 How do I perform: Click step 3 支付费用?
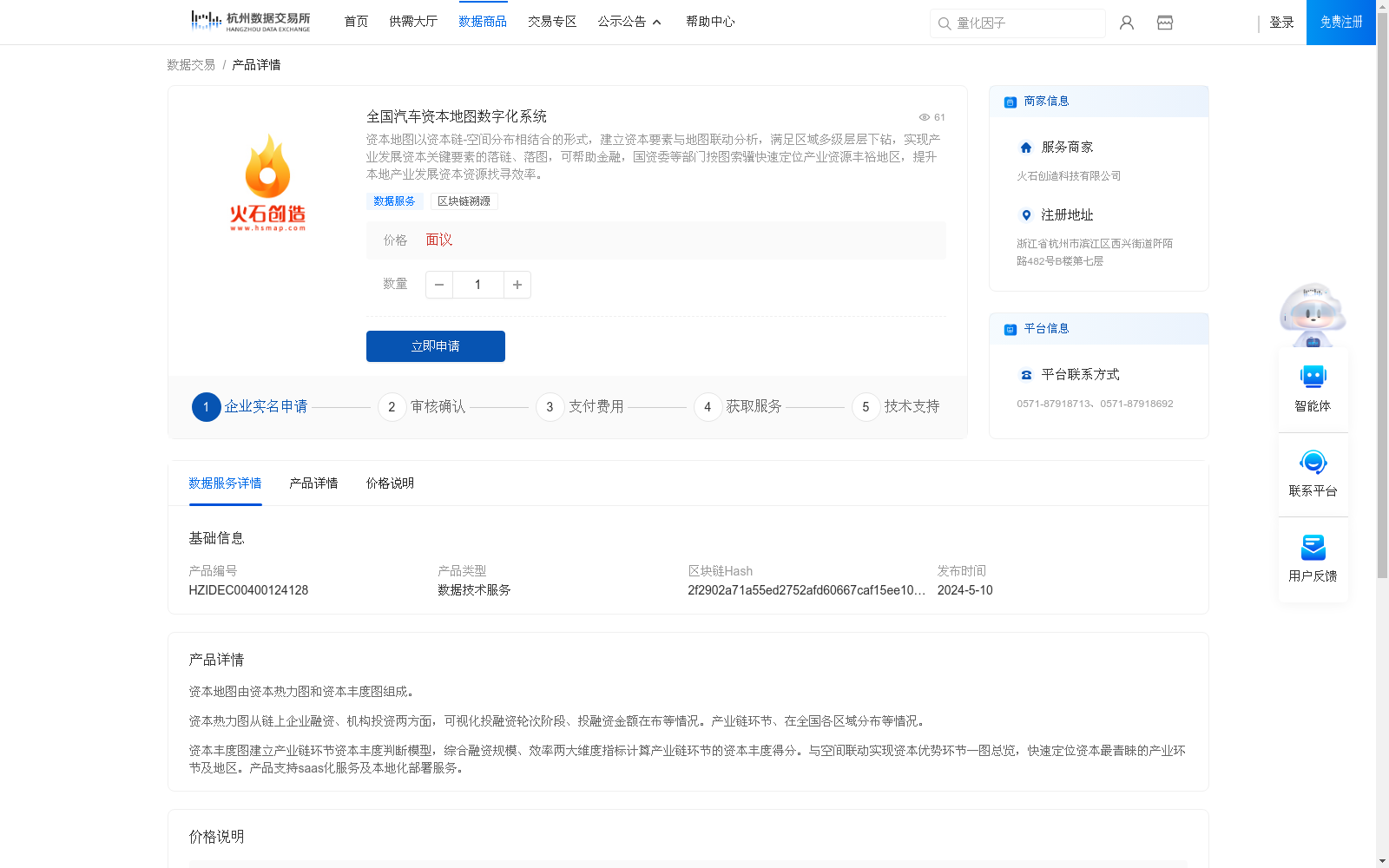click(x=580, y=406)
